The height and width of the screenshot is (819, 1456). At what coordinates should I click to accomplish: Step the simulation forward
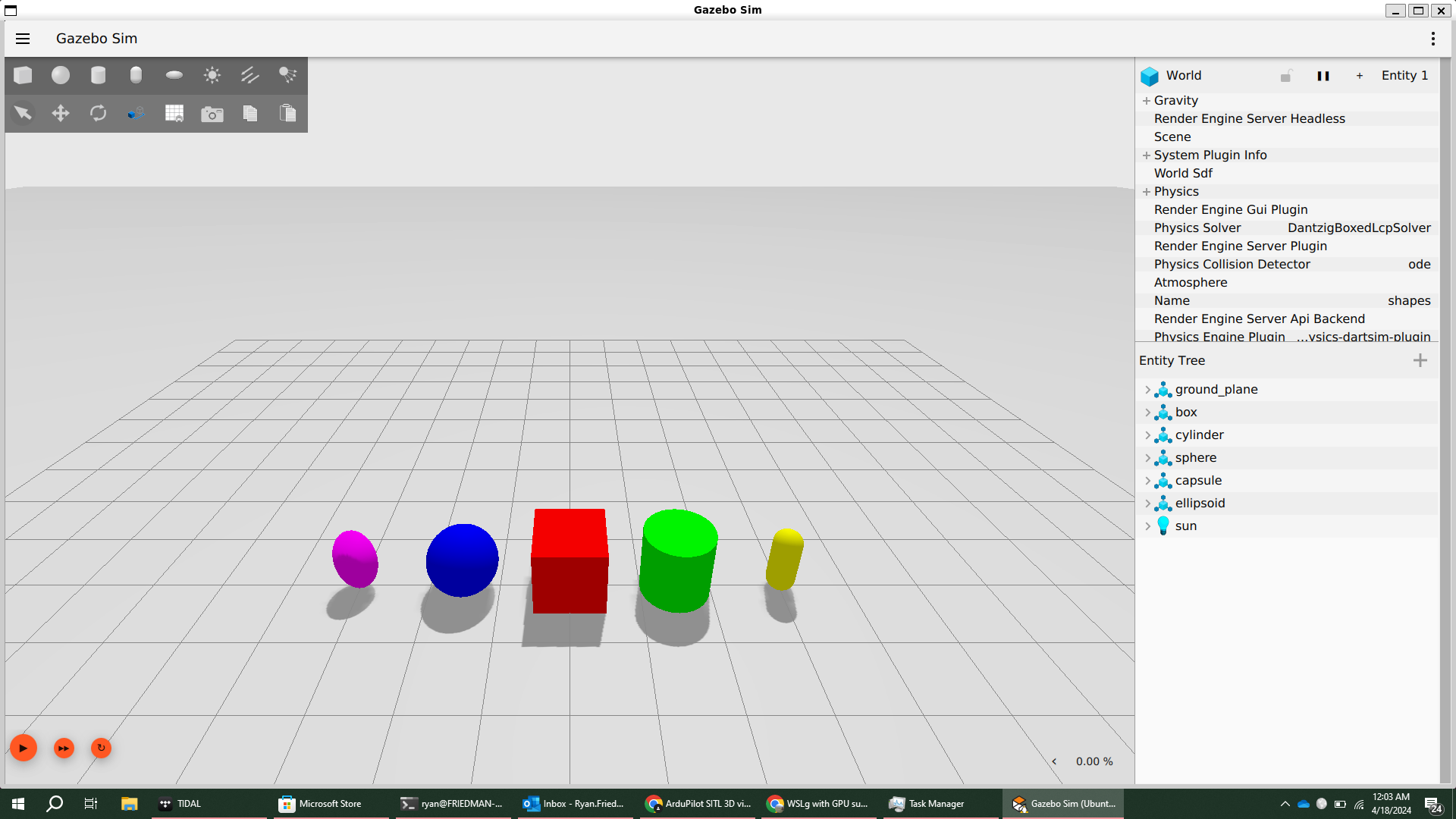64,748
